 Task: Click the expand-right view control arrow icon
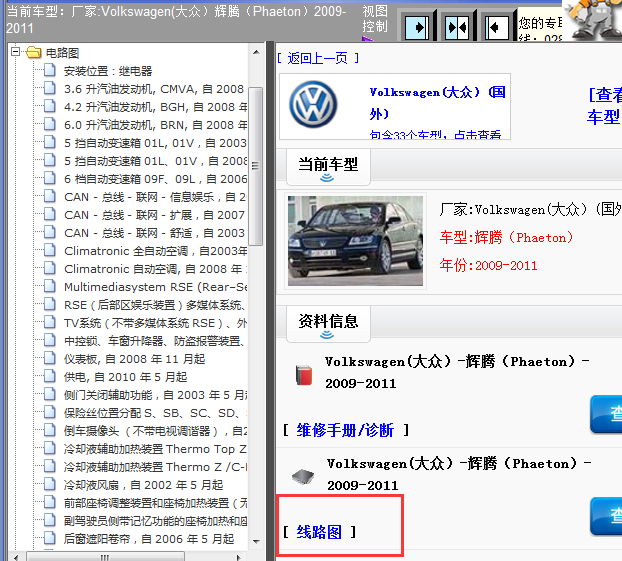tap(420, 25)
